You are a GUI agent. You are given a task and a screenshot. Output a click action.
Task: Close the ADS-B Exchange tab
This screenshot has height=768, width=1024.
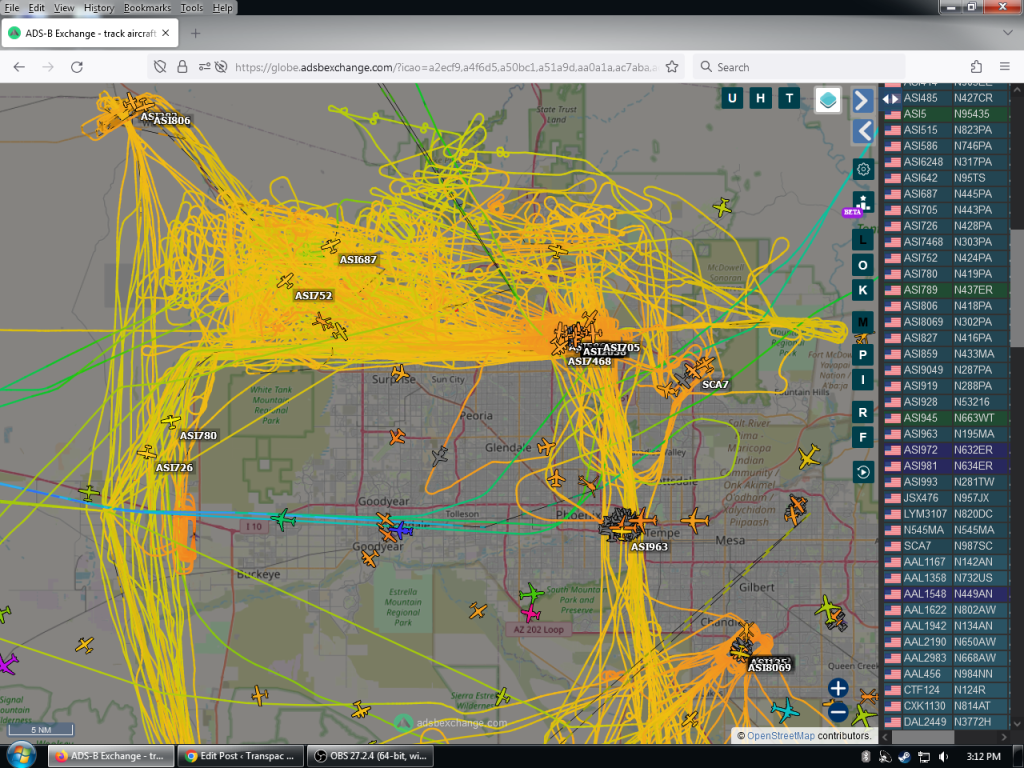(x=166, y=33)
